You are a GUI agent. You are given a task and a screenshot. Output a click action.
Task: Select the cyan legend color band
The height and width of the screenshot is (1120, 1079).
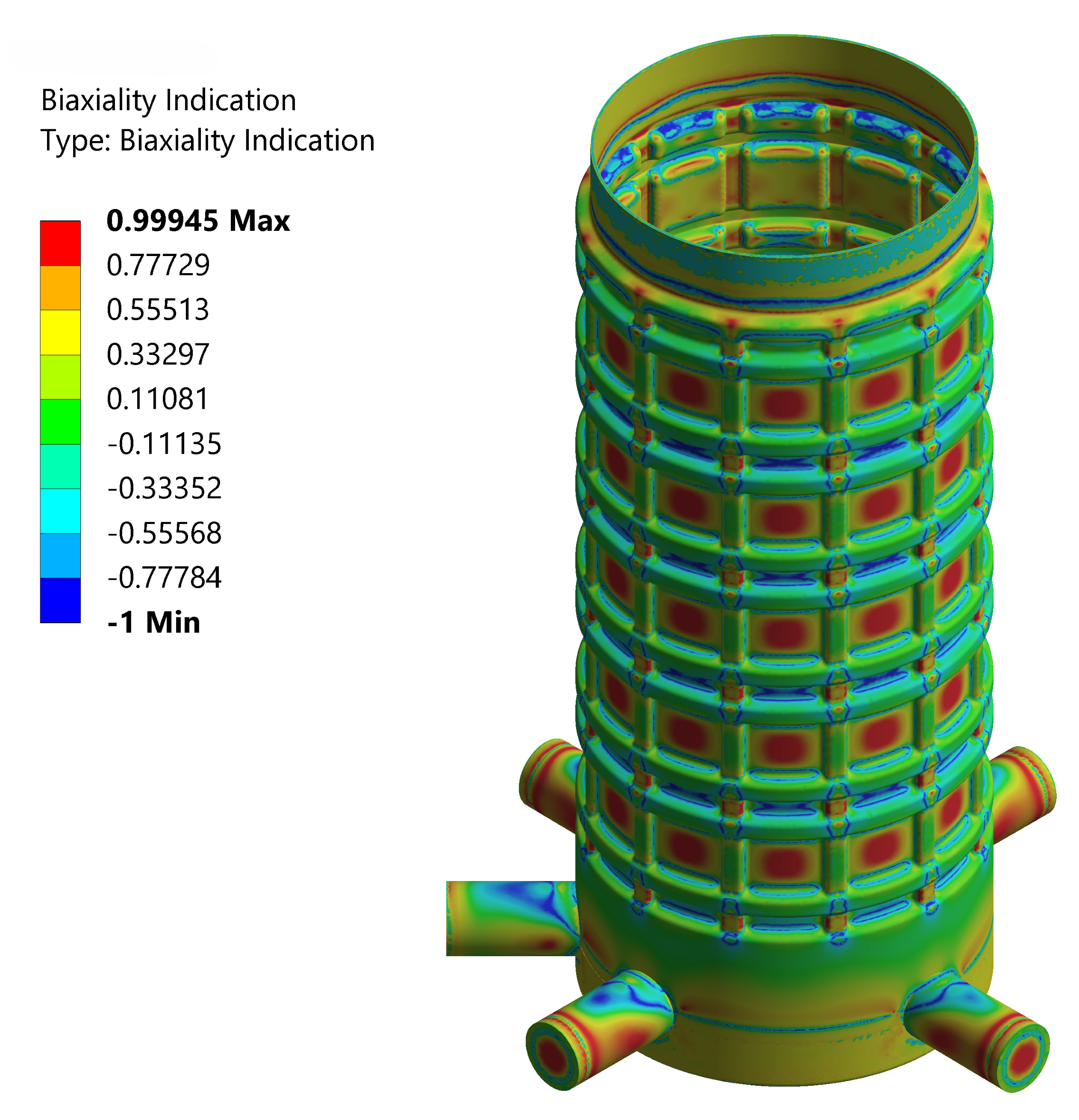(60, 511)
